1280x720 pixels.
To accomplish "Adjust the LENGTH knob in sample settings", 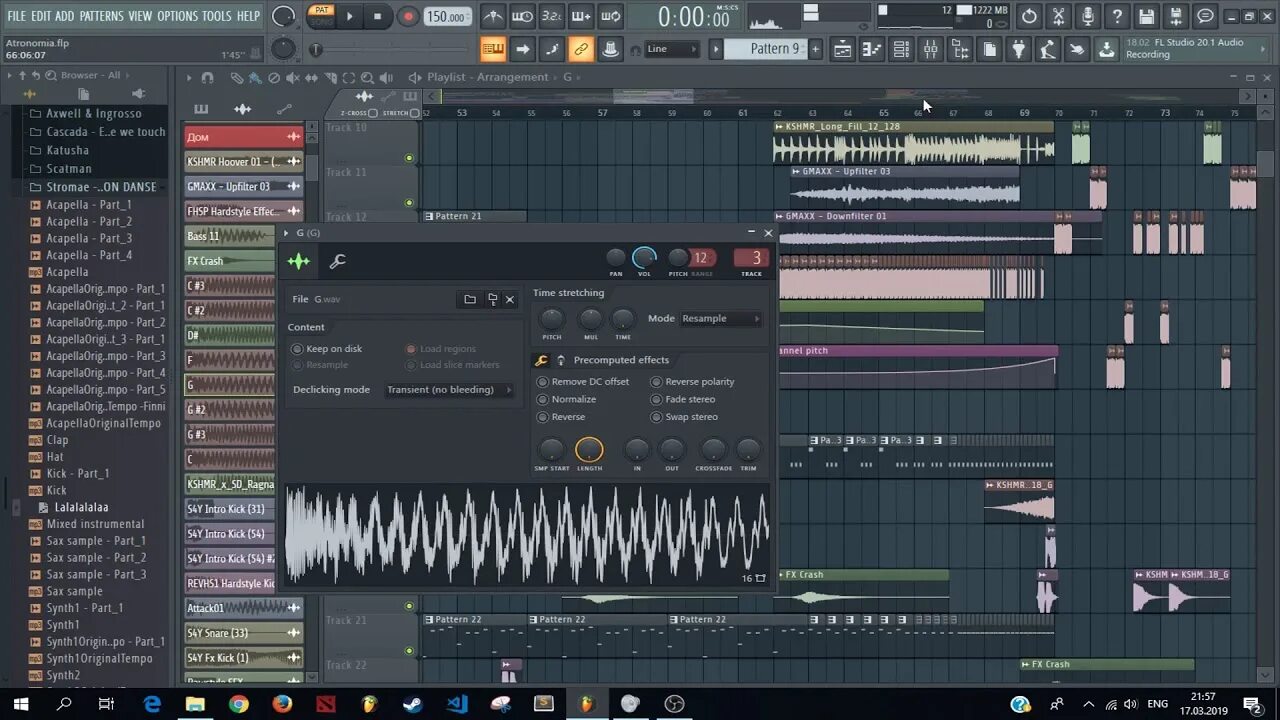I will (x=589, y=450).
